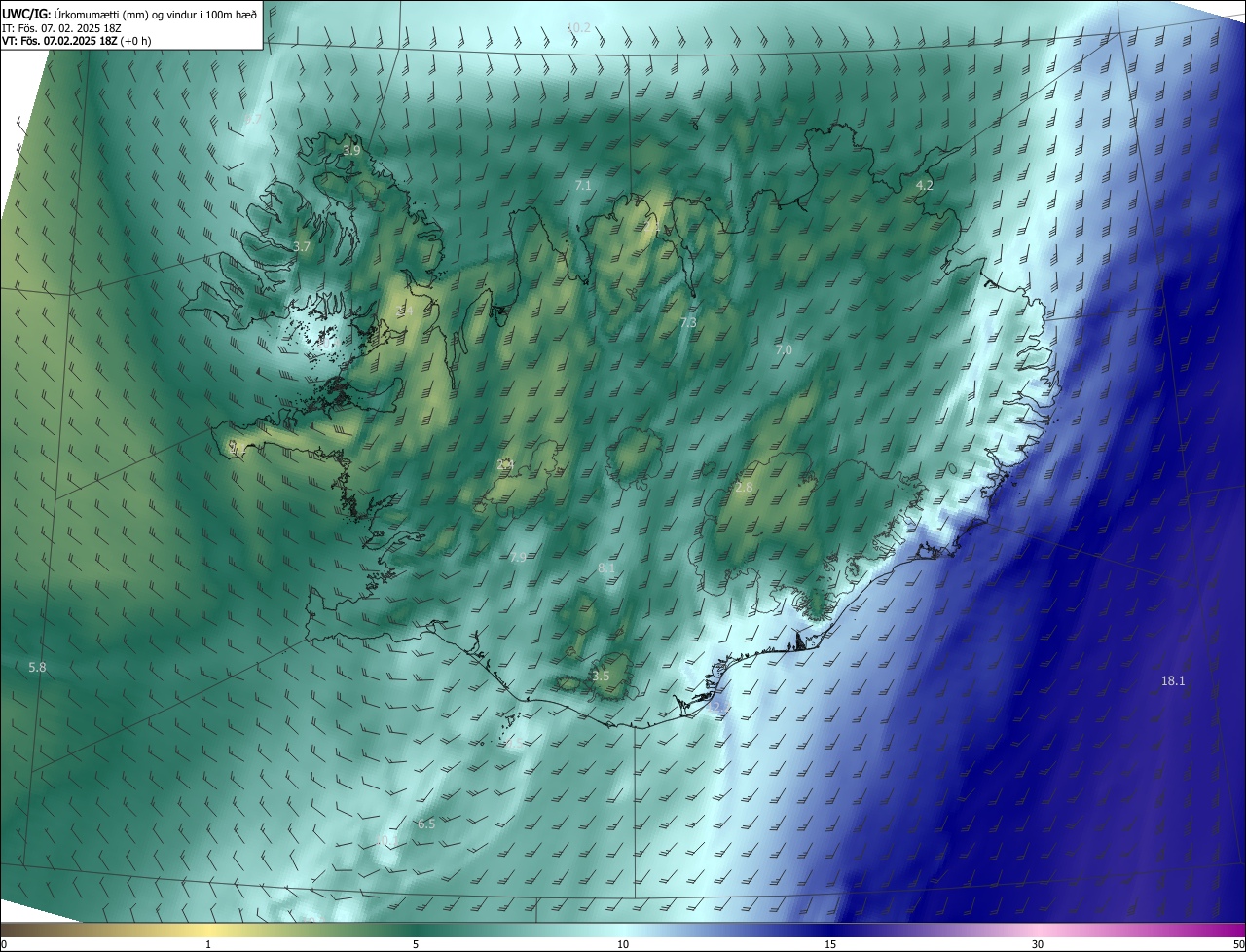The height and width of the screenshot is (952, 1246).
Task: Click the 10 tick on the color scale
Action: pyautogui.click(x=623, y=944)
